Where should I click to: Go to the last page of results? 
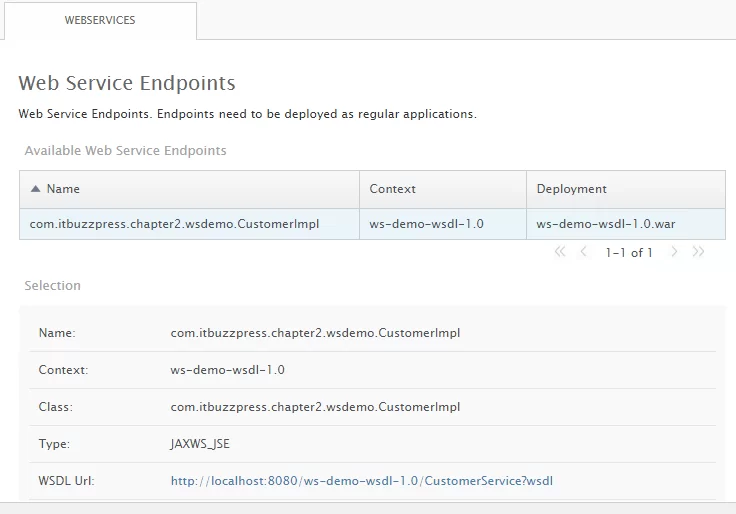tap(698, 252)
